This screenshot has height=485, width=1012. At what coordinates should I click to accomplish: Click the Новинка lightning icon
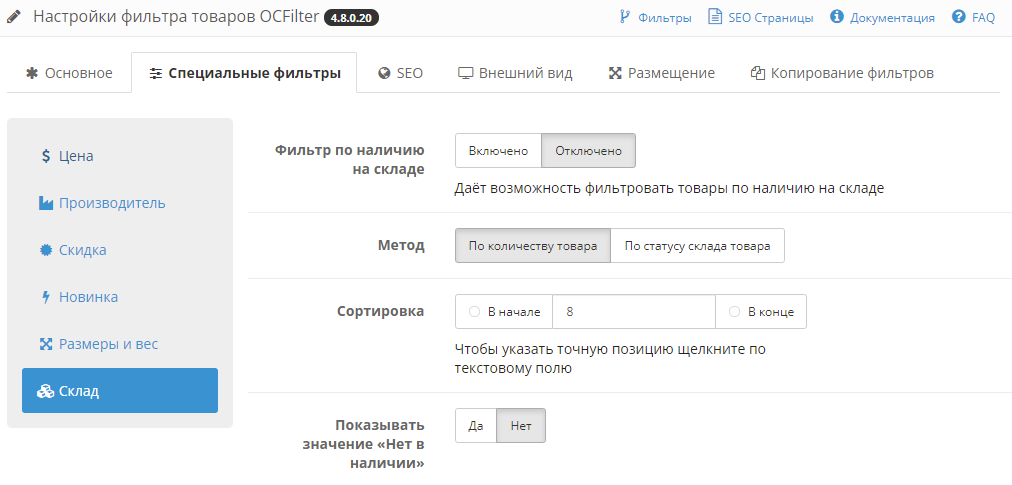click(46, 297)
